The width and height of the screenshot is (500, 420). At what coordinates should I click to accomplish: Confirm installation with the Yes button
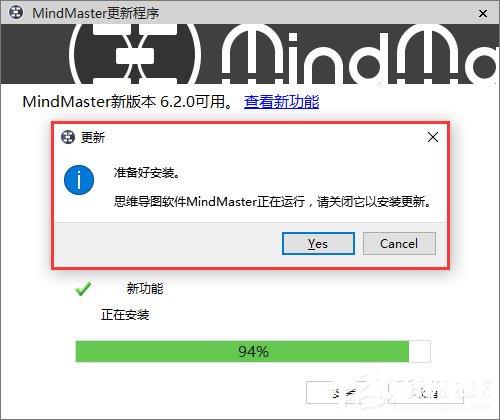[x=318, y=244]
